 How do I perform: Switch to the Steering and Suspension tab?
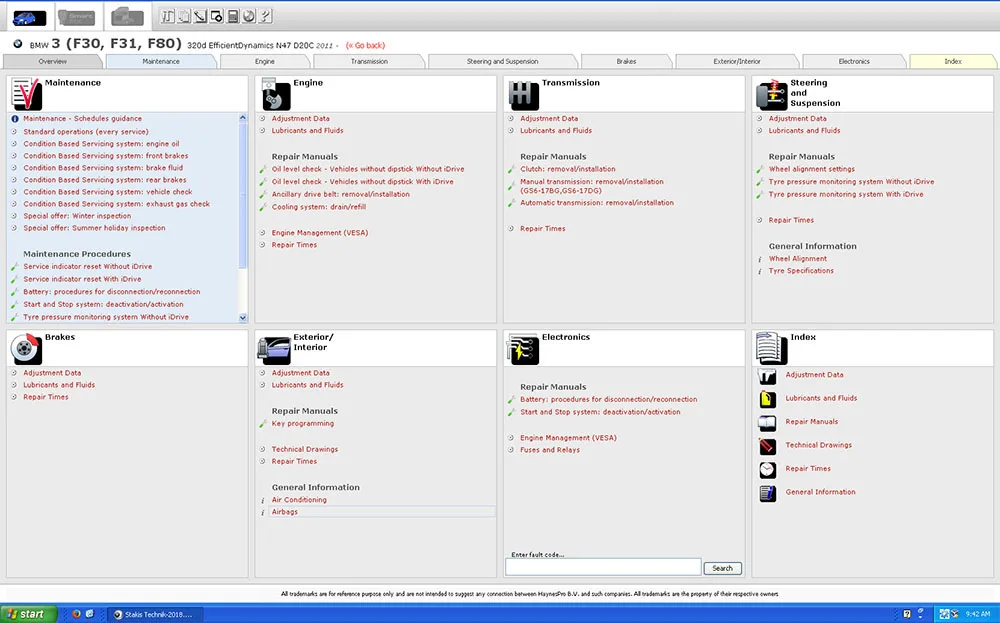click(503, 61)
